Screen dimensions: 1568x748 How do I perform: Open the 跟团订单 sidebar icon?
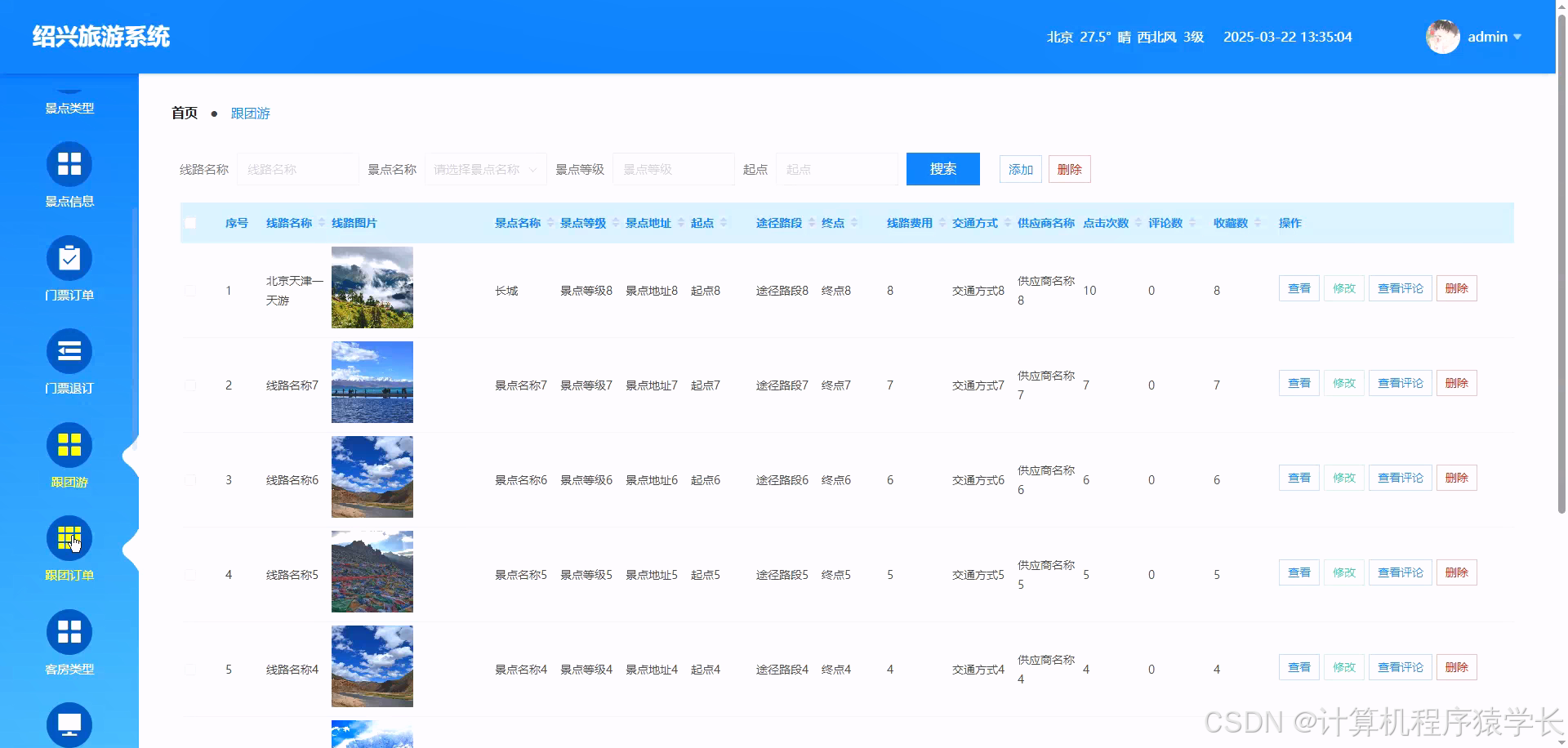(69, 538)
